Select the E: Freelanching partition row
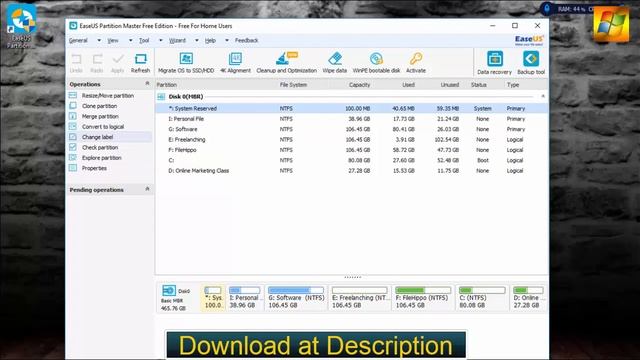Screen dimensions: 640x360 click(351, 140)
